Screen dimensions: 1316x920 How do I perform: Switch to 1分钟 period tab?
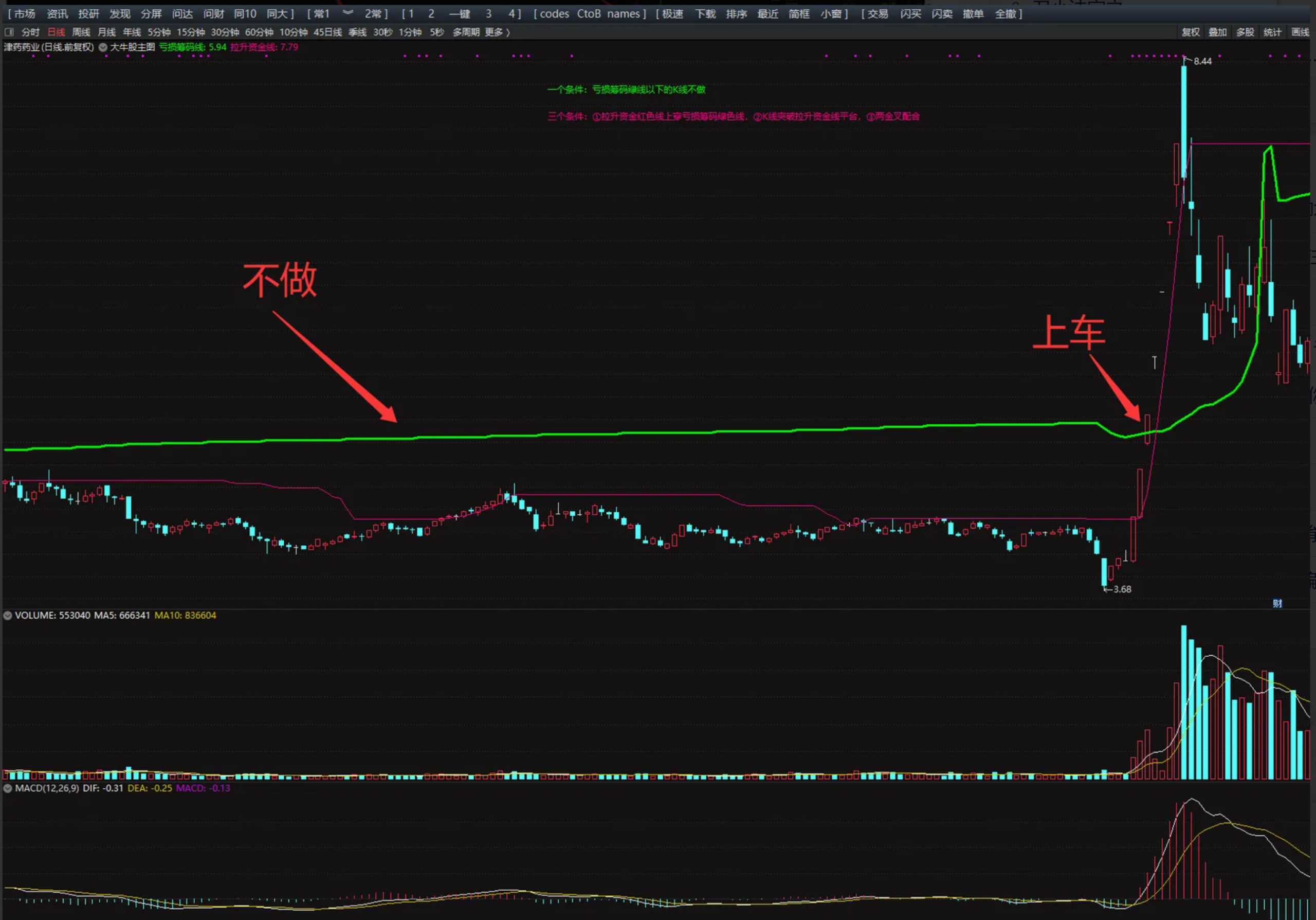point(410,32)
